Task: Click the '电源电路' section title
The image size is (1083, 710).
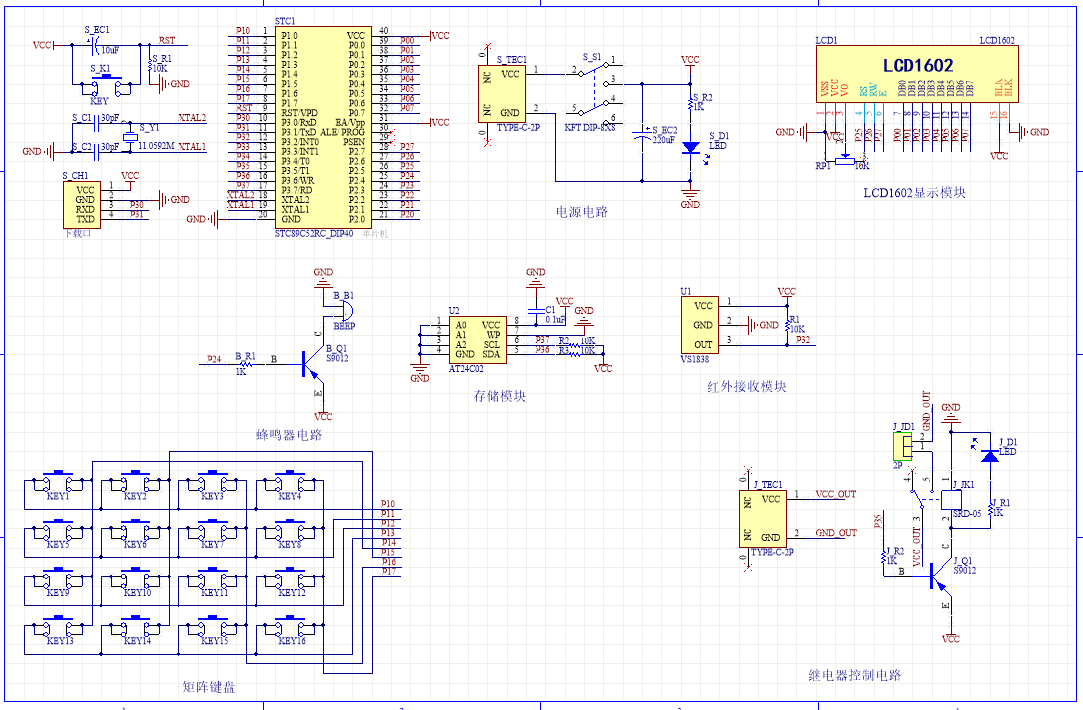Action: (x=582, y=212)
